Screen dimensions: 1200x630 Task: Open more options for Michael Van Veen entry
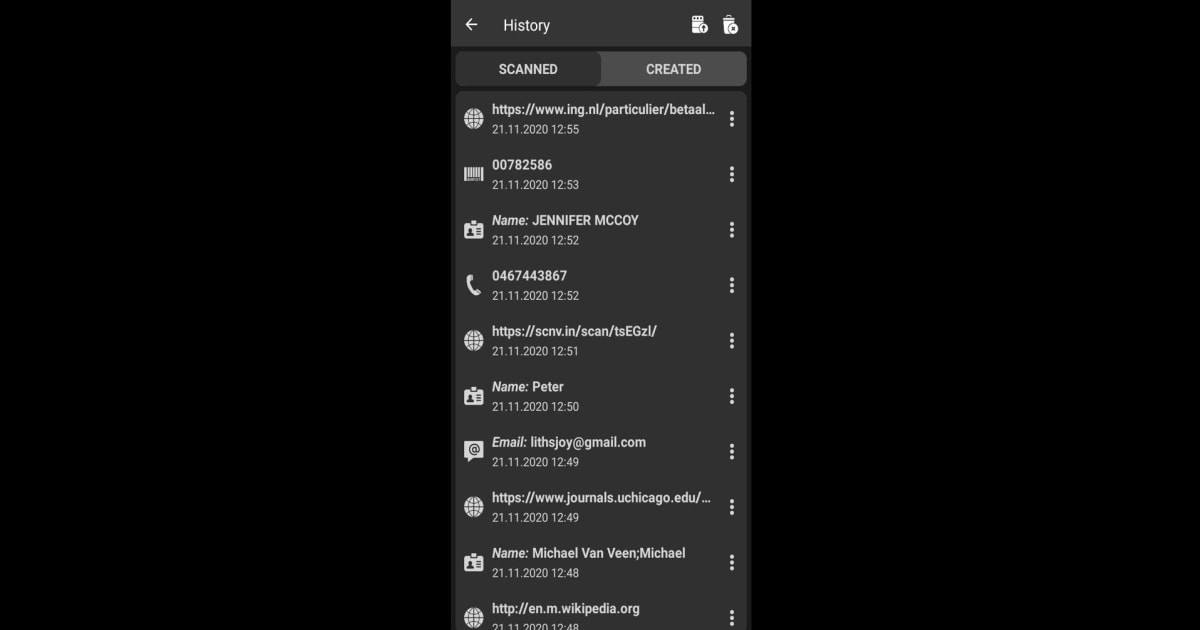click(x=732, y=562)
